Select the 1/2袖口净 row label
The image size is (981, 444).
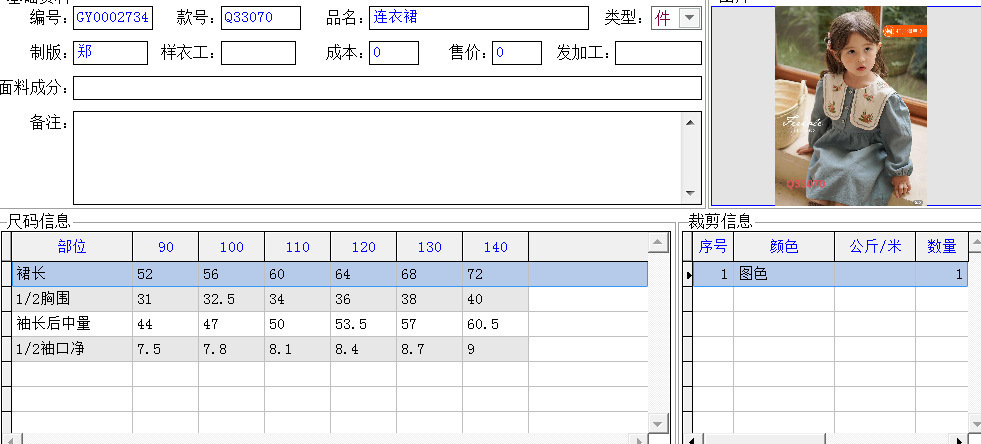pyautogui.click(x=72, y=349)
